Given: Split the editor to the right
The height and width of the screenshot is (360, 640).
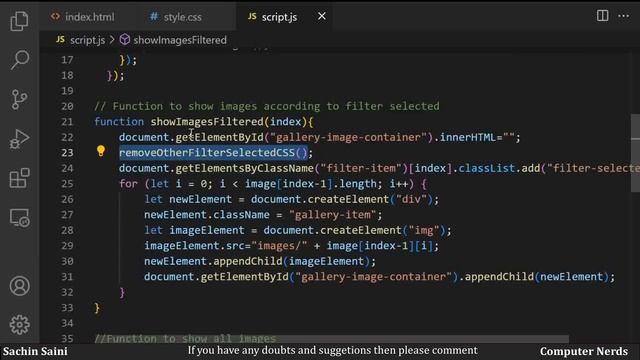Looking at the screenshot, I should point(602,16).
